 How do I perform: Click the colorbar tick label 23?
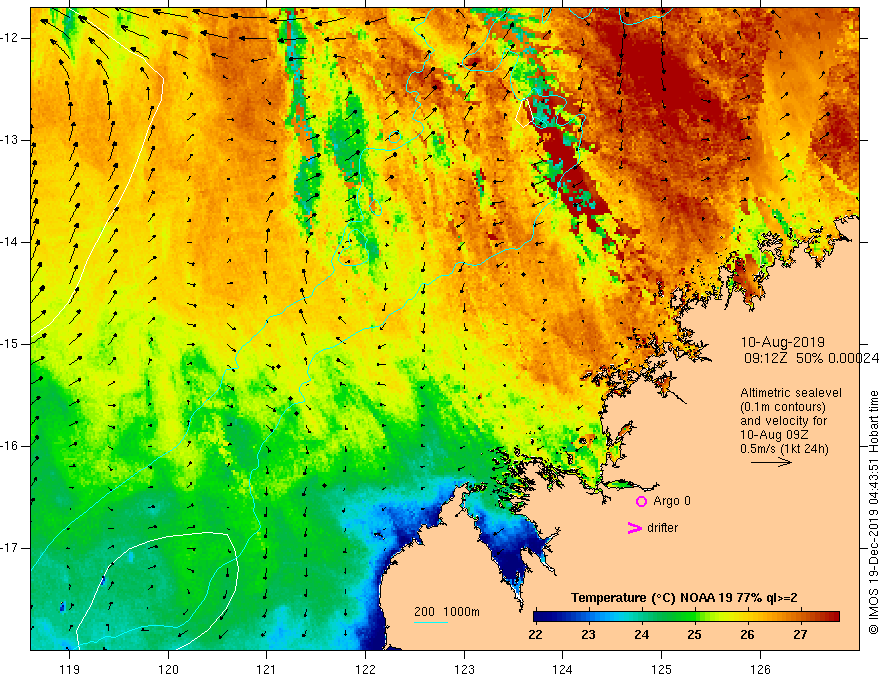[x=588, y=635]
